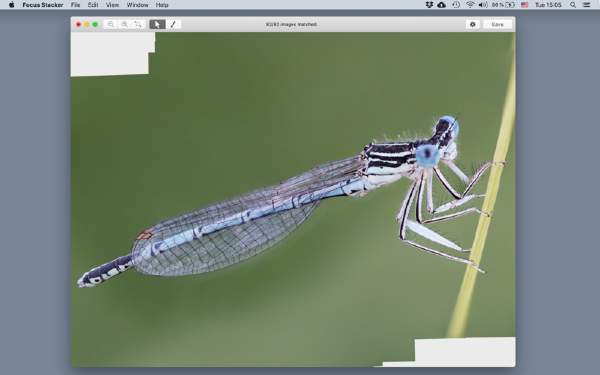Open the Apple menu
This screenshot has width=600, height=375.
[11, 5]
